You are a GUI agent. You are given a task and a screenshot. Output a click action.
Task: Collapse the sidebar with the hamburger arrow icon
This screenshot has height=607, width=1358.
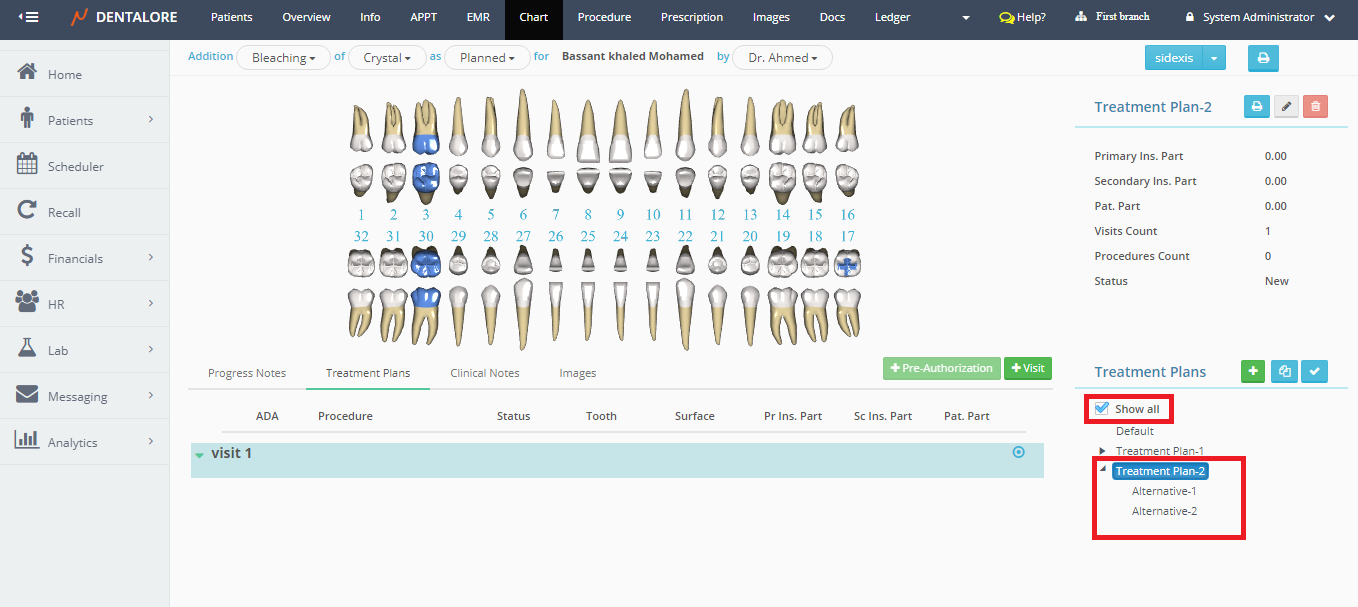click(28, 17)
